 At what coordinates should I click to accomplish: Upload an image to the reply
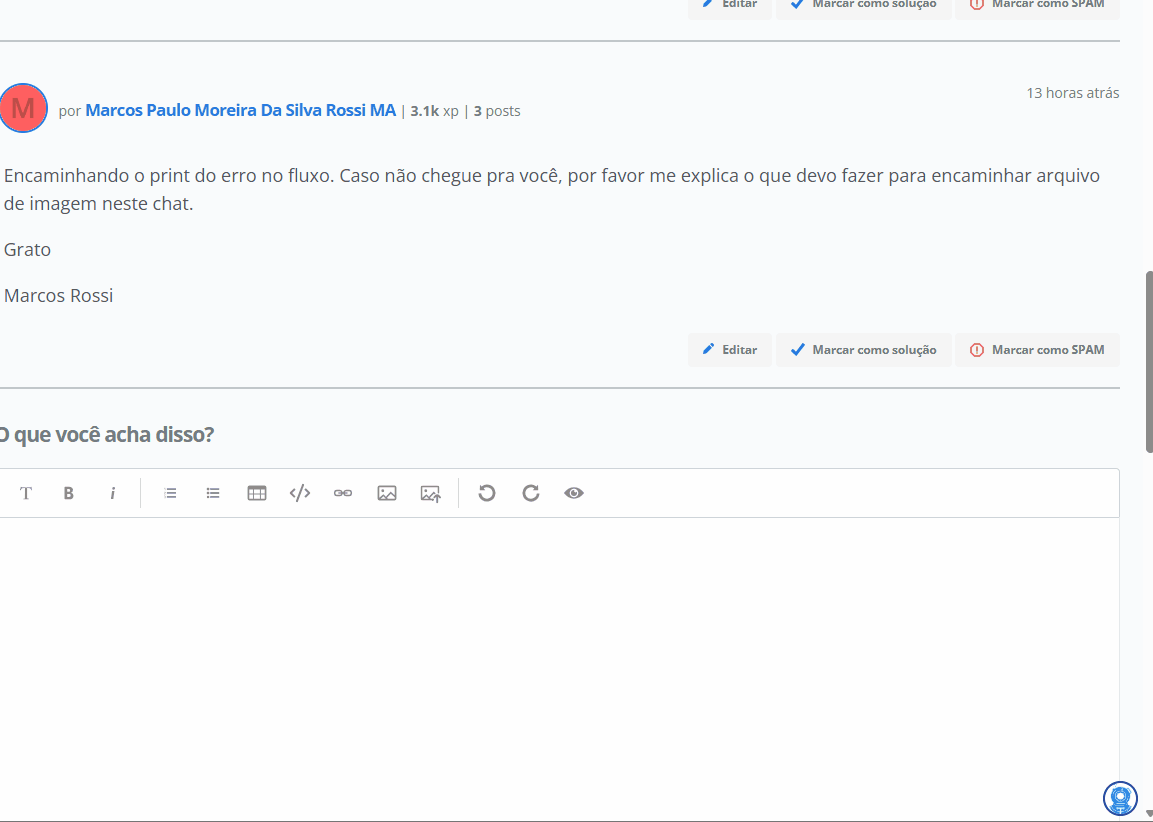(430, 493)
